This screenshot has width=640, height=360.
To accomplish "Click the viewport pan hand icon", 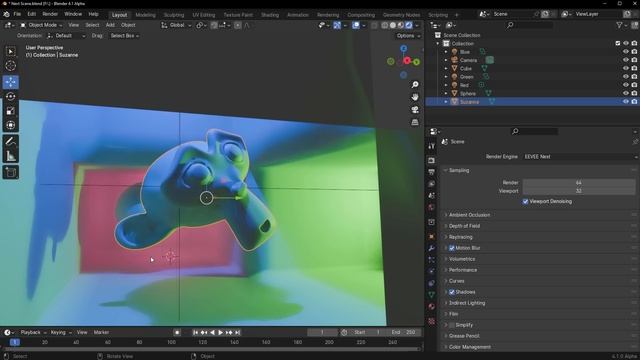I will 415,97.
